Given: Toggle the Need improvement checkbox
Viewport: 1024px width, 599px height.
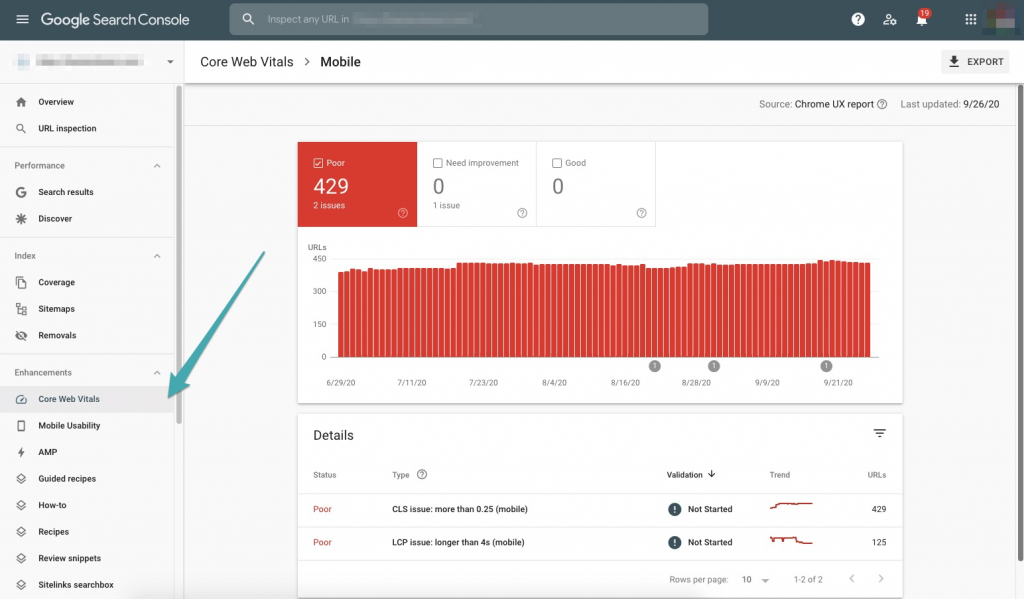Looking at the screenshot, I should tap(437, 162).
